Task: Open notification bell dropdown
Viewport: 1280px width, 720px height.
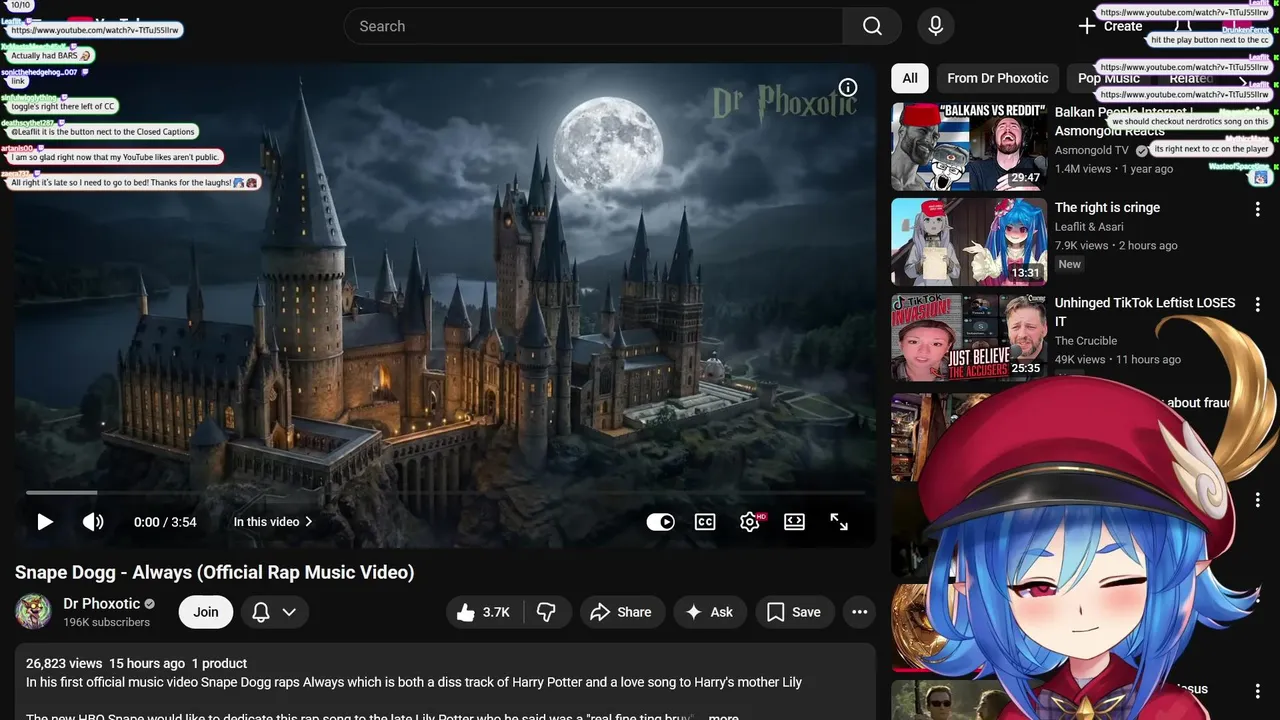Action: (274, 612)
